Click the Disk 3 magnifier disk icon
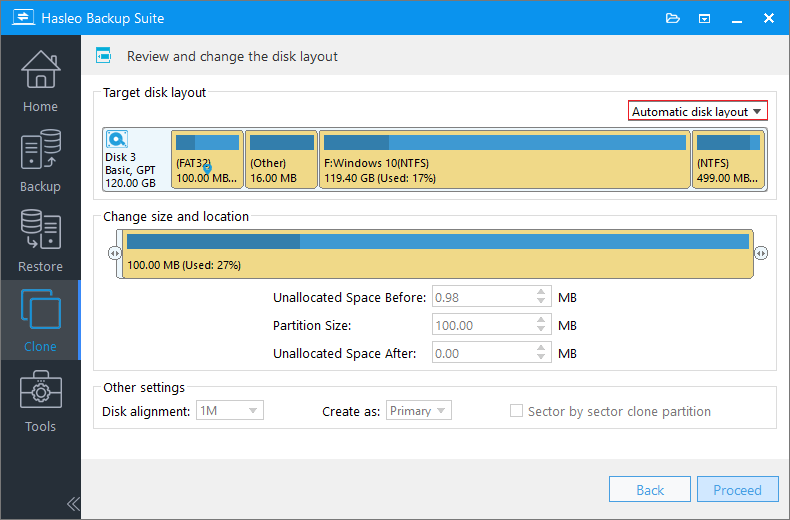Viewport: 790px width, 520px height. (117, 139)
